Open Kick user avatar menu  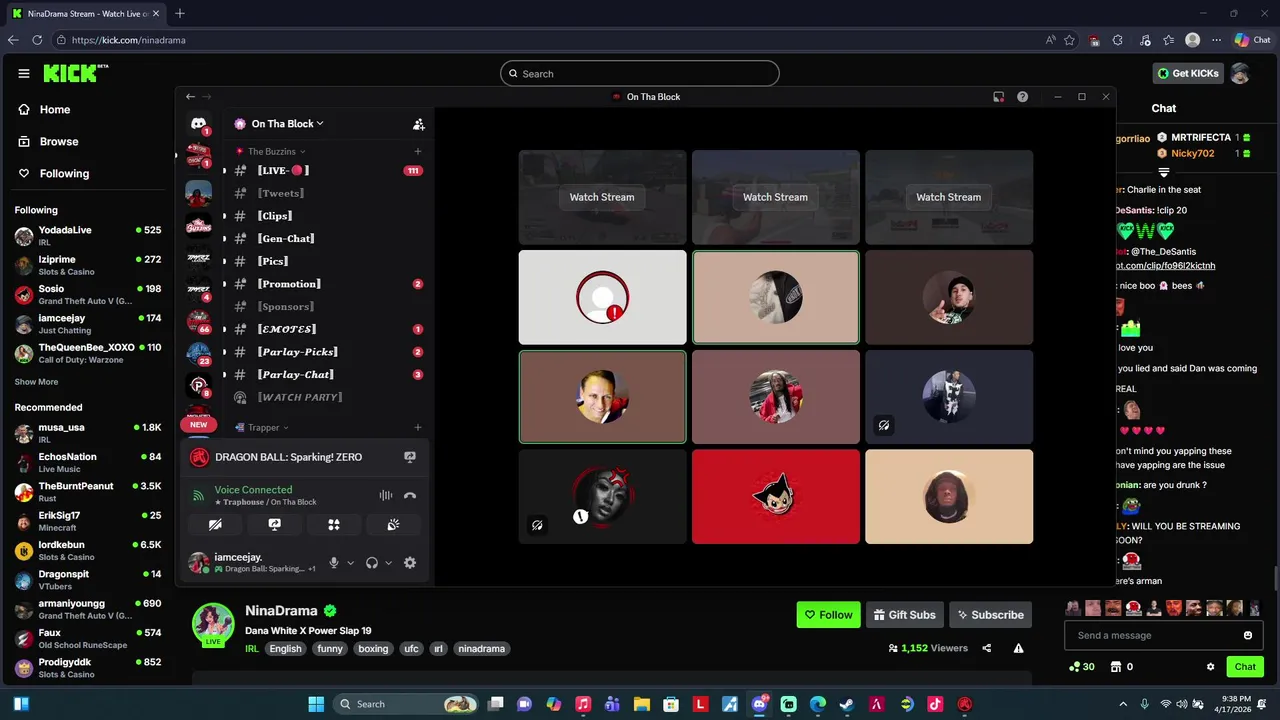click(1240, 73)
